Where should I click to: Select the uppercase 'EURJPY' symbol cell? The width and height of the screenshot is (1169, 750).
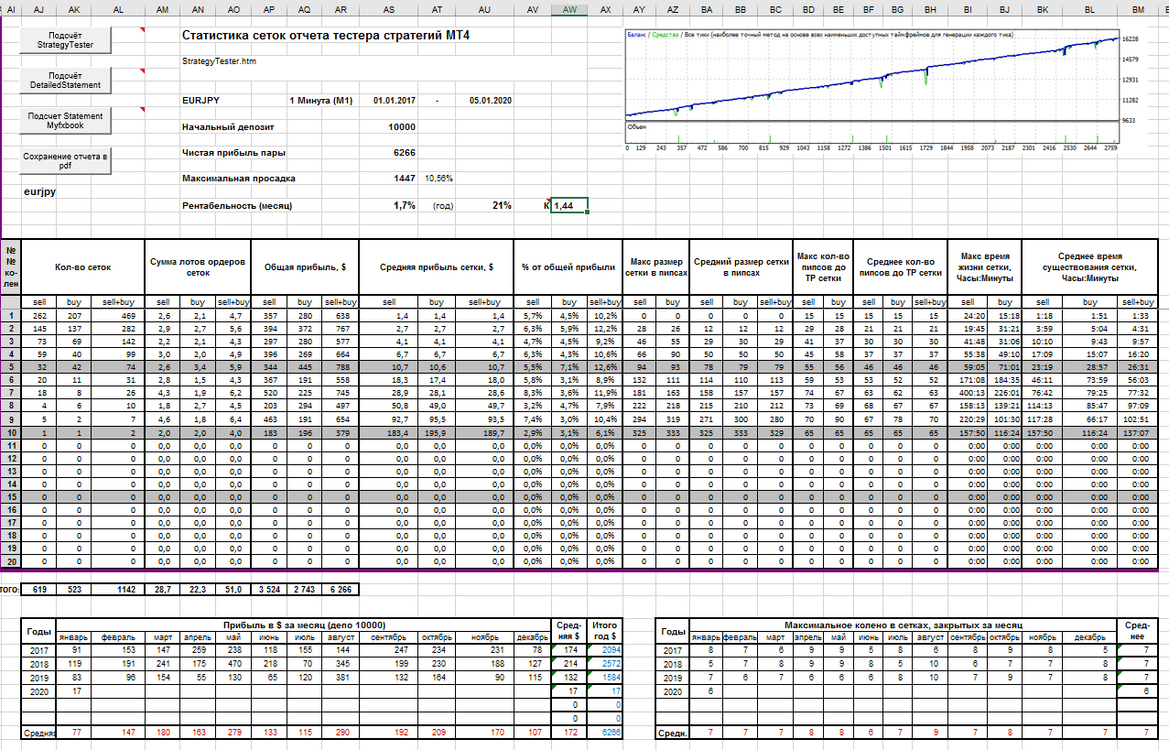click(x=201, y=101)
